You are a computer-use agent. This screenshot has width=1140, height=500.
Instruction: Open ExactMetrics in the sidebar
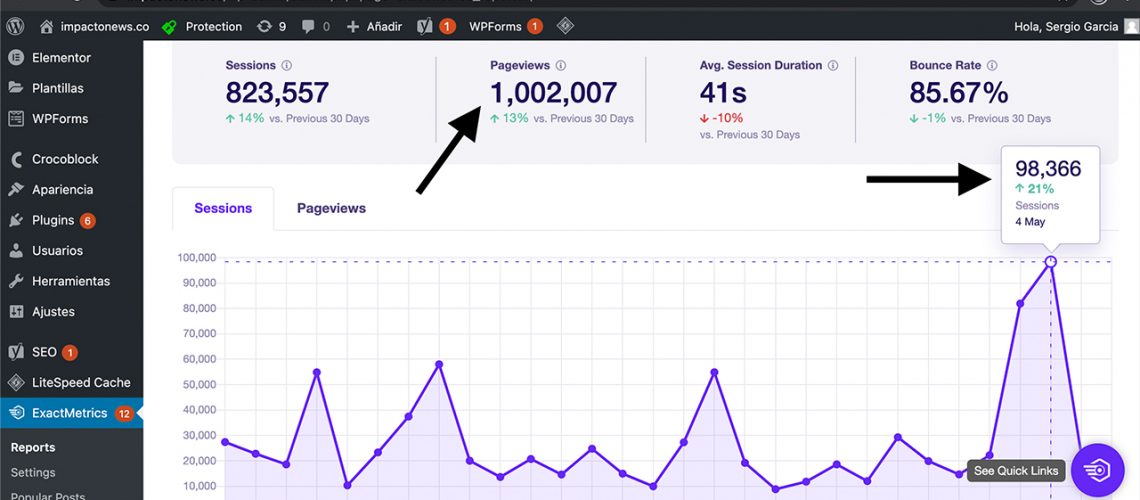pyautogui.click(x=71, y=413)
